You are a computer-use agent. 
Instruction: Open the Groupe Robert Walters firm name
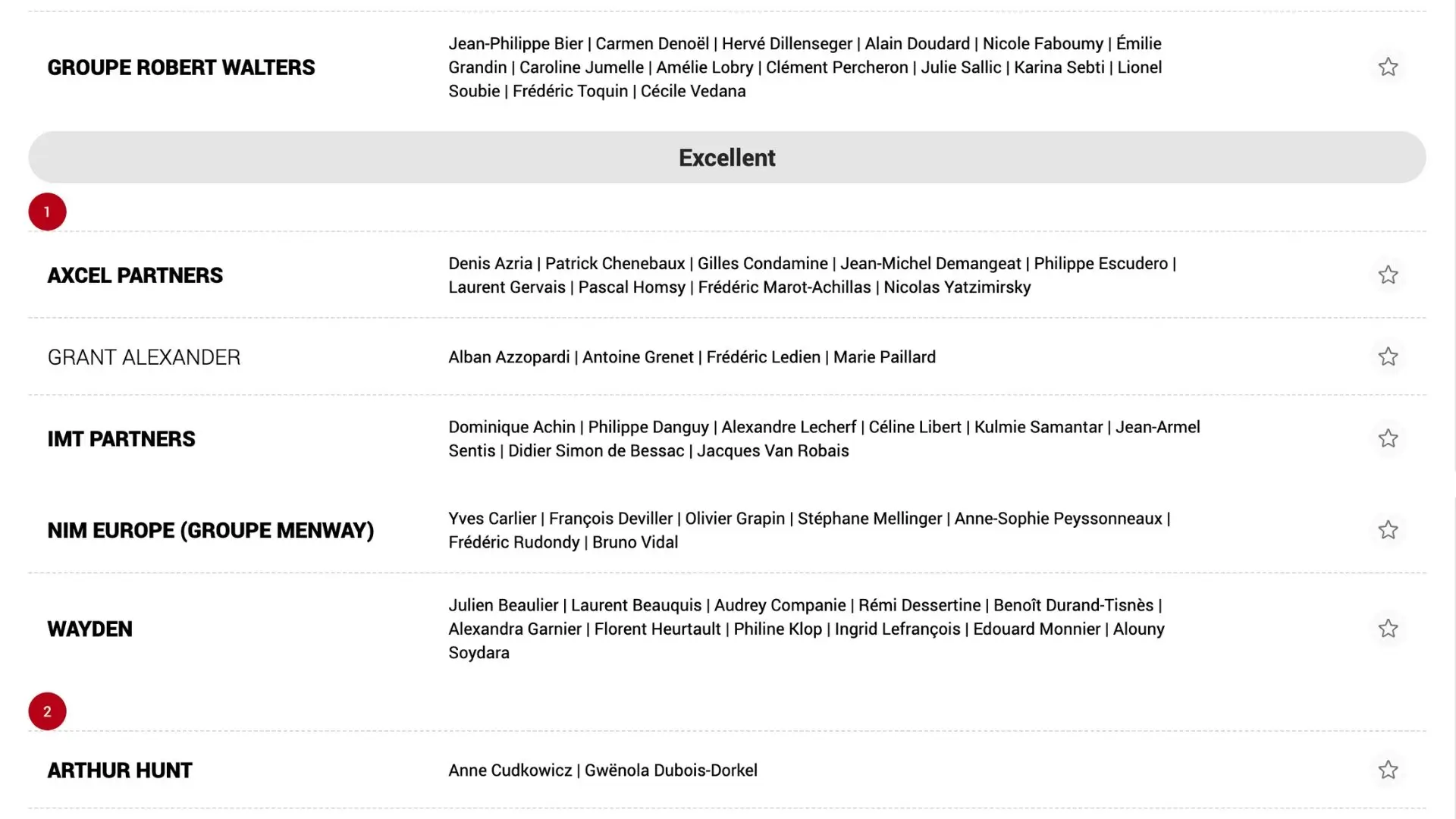(180, 67)
